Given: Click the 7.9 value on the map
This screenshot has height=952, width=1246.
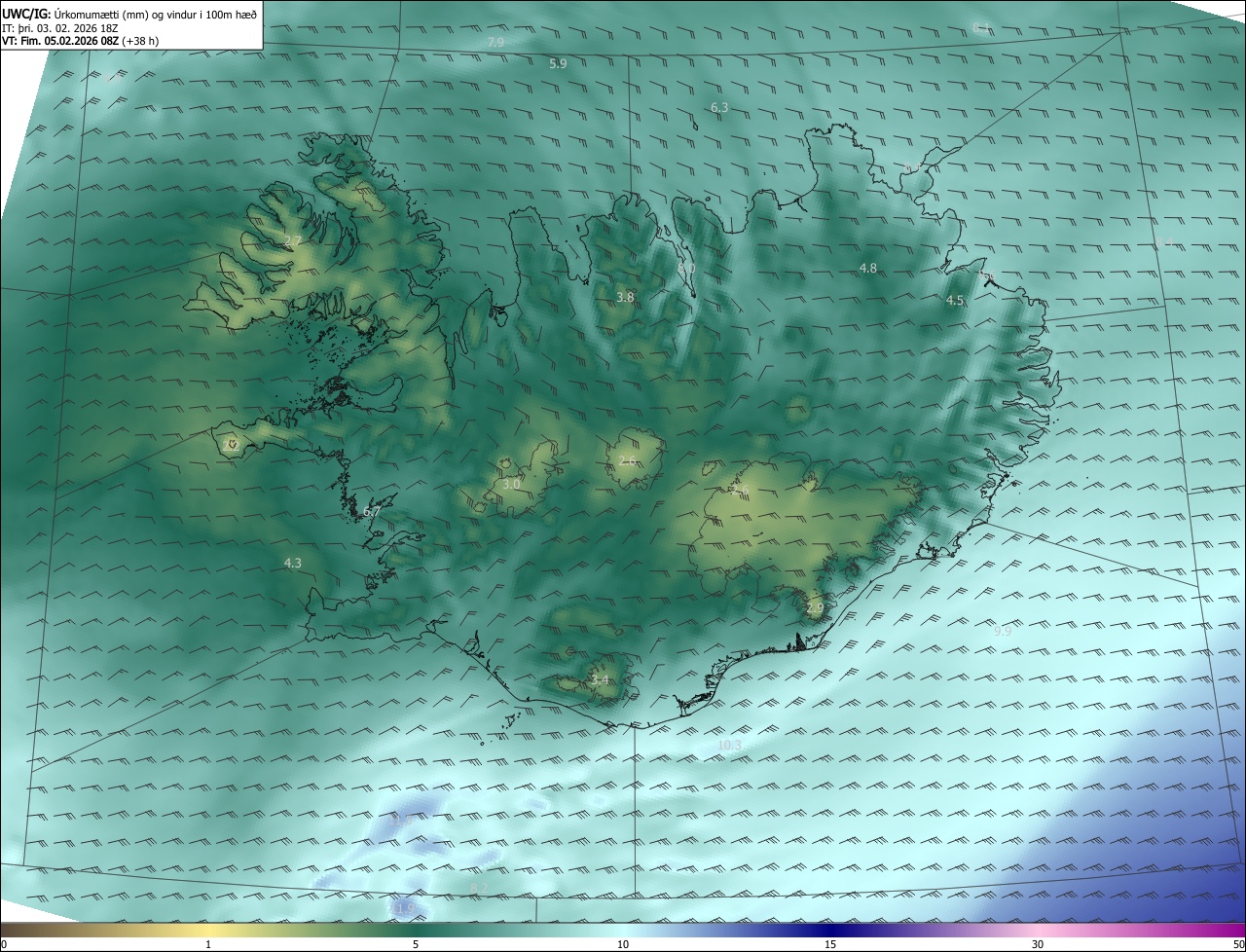Looking at the screenshot, I should (495, 43).
